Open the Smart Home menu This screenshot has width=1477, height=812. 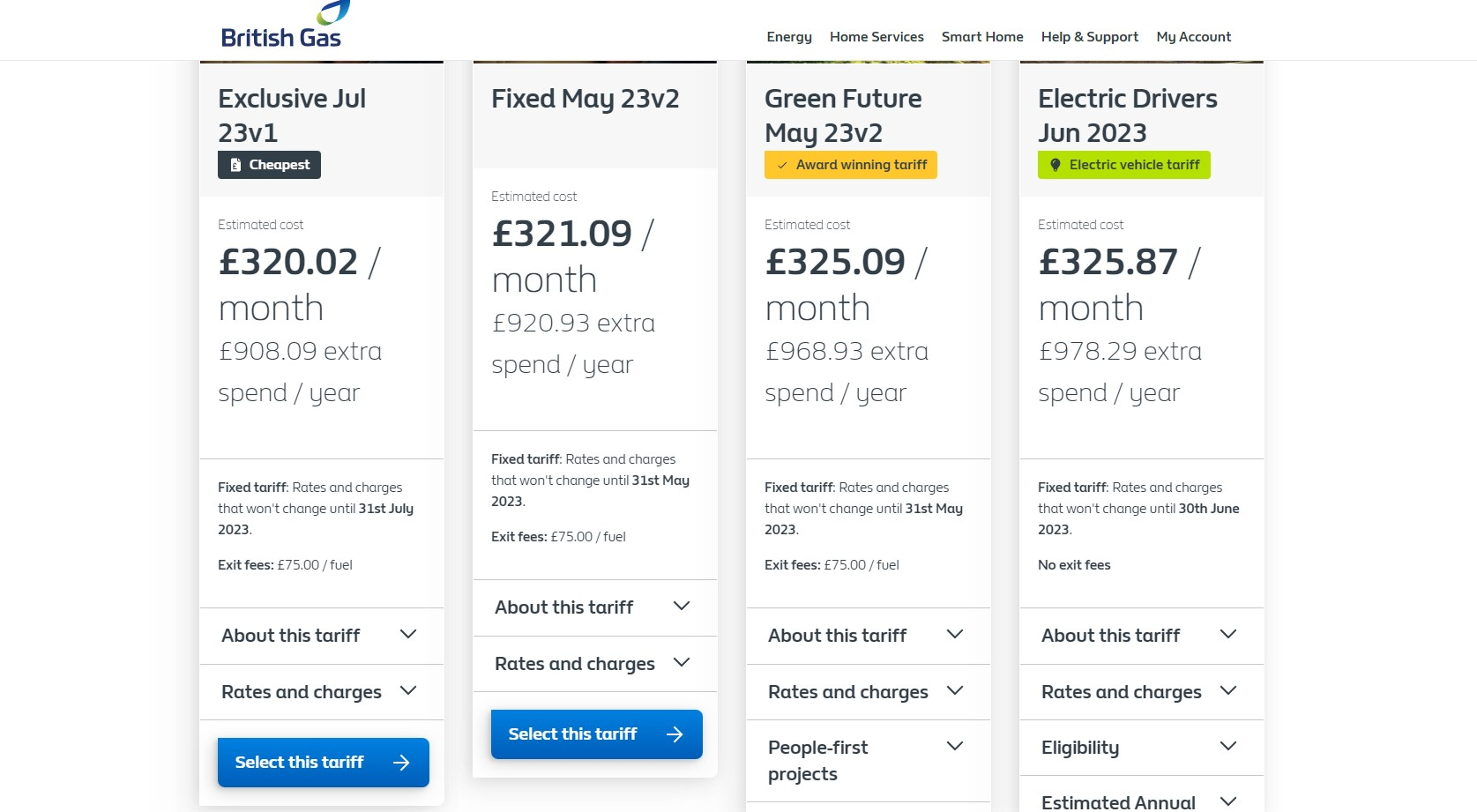[x=982, y=37]
